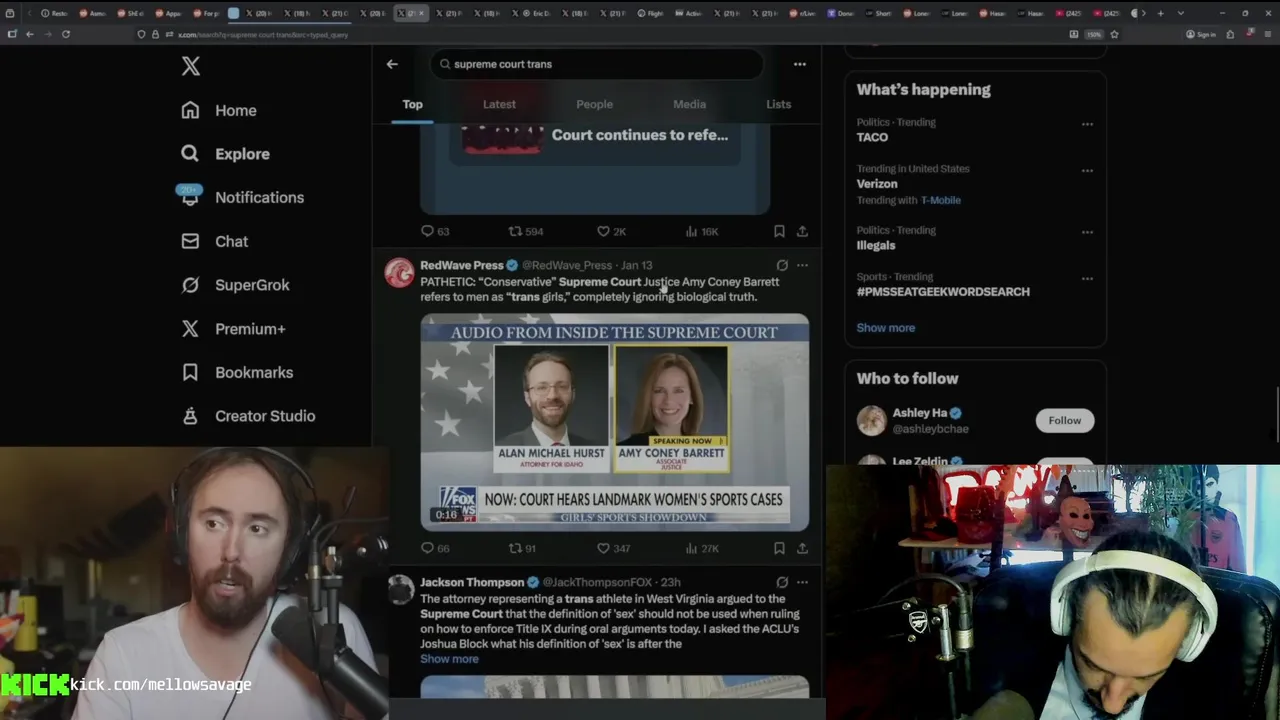Open the T-Mobile promoted link
This screenshot has width=1280, height=720.
point(940,200)
